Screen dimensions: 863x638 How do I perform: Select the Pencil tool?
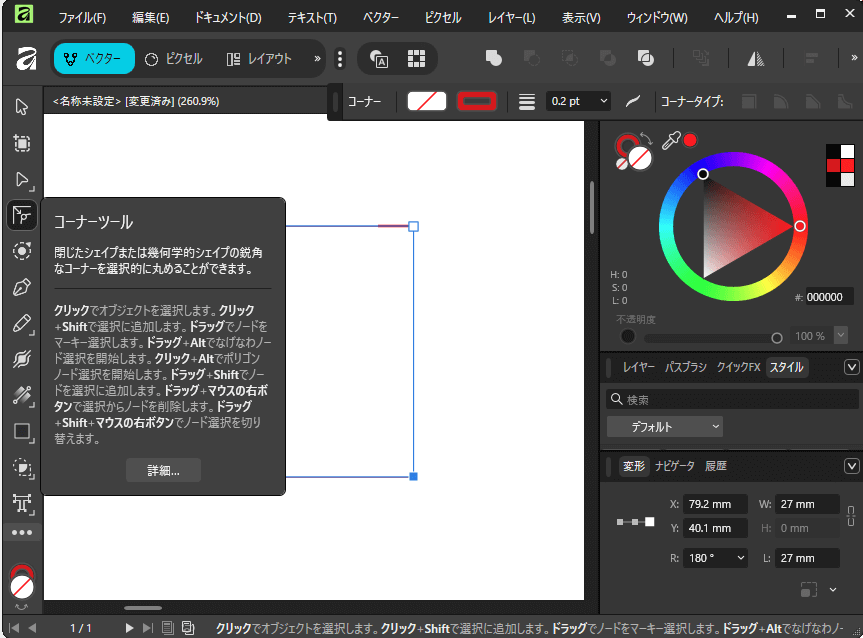coord(22,323)
